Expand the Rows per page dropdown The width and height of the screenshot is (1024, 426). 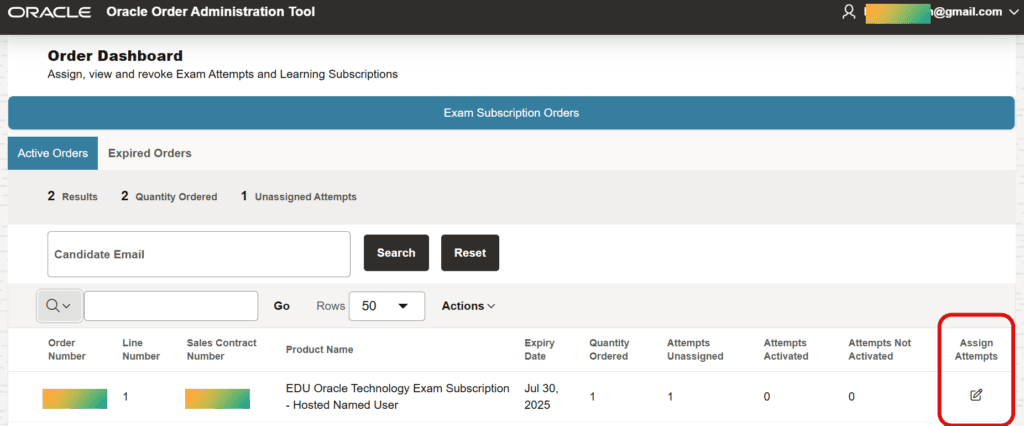point(386,306)
